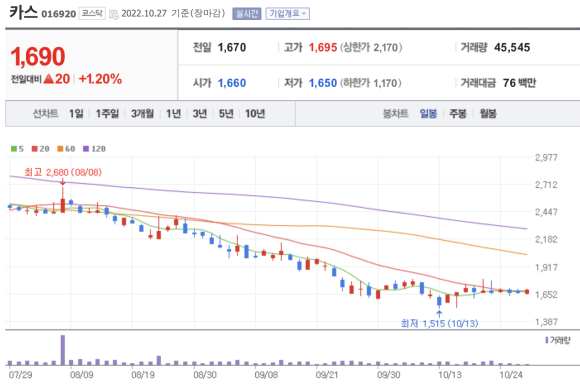
Task: Switch to the 주봉 candle chart
Action: click(458, 114)
